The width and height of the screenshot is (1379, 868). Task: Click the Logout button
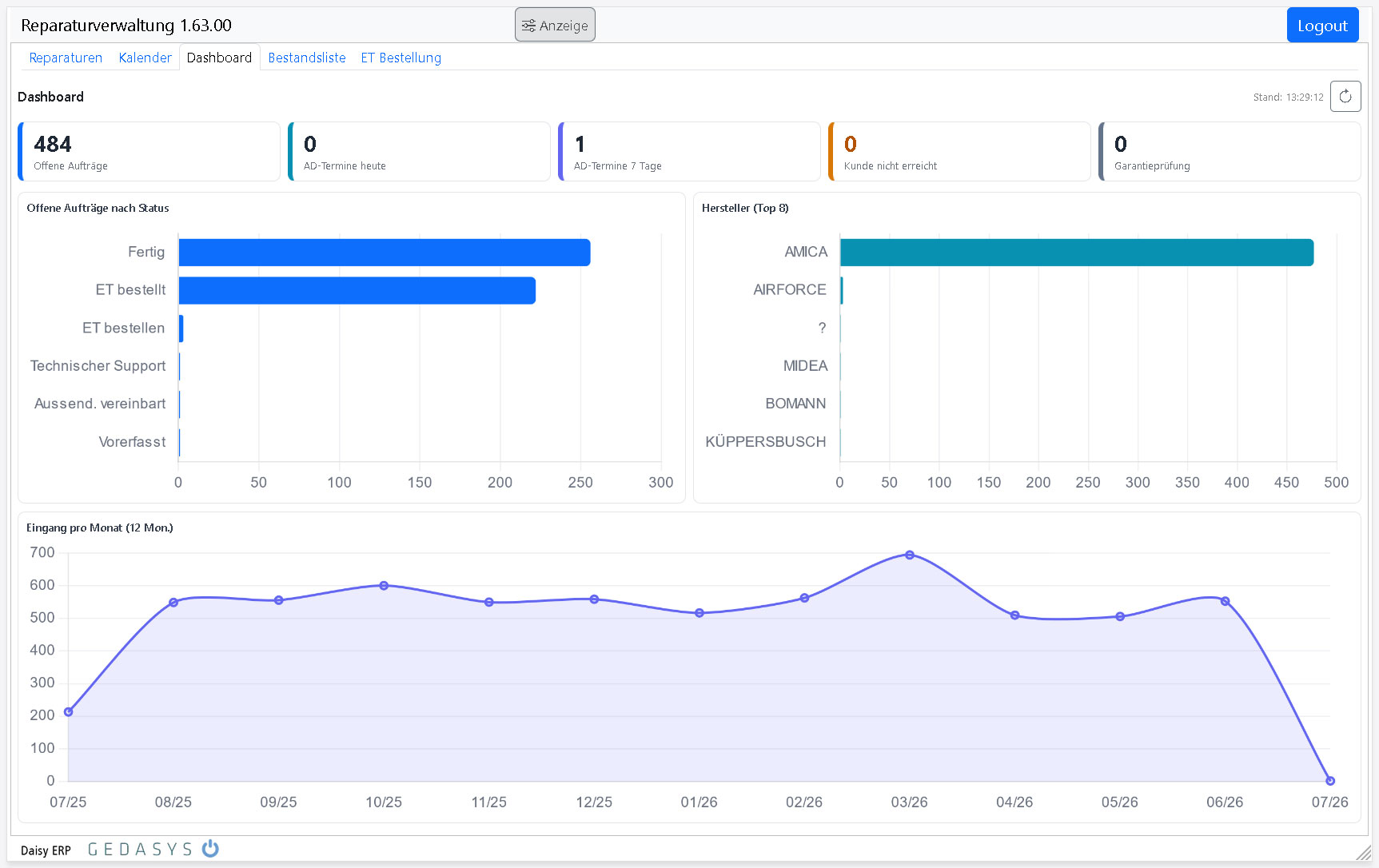click(1322, 26)
